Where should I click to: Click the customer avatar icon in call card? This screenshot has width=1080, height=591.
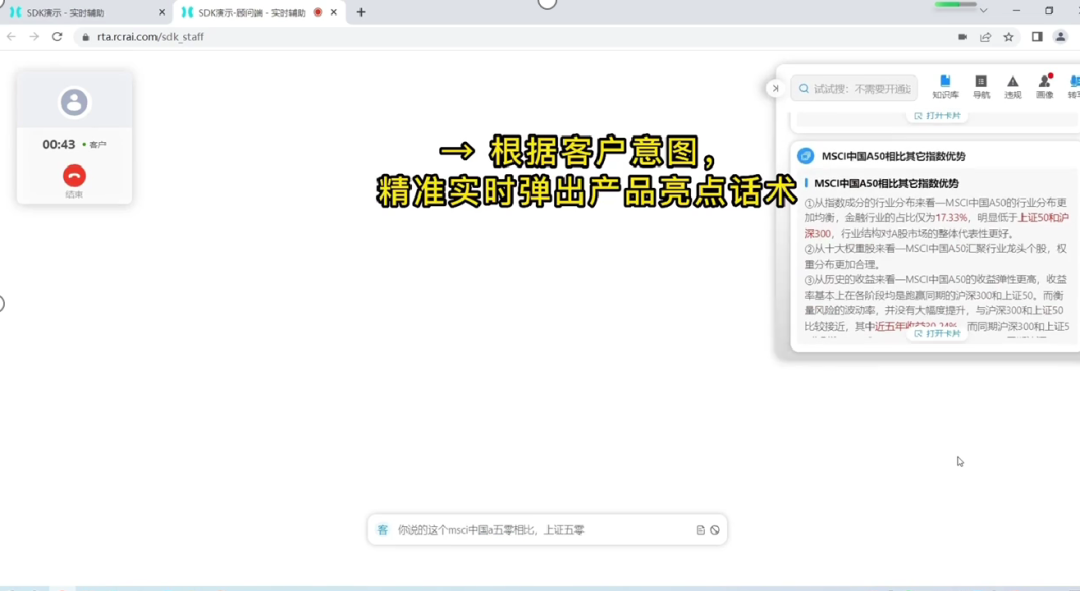74,103
